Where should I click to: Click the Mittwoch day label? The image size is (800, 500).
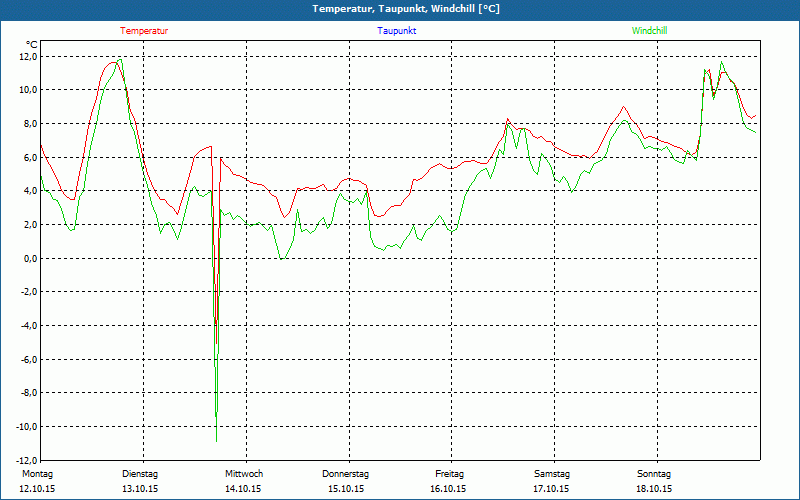point(244,474)
